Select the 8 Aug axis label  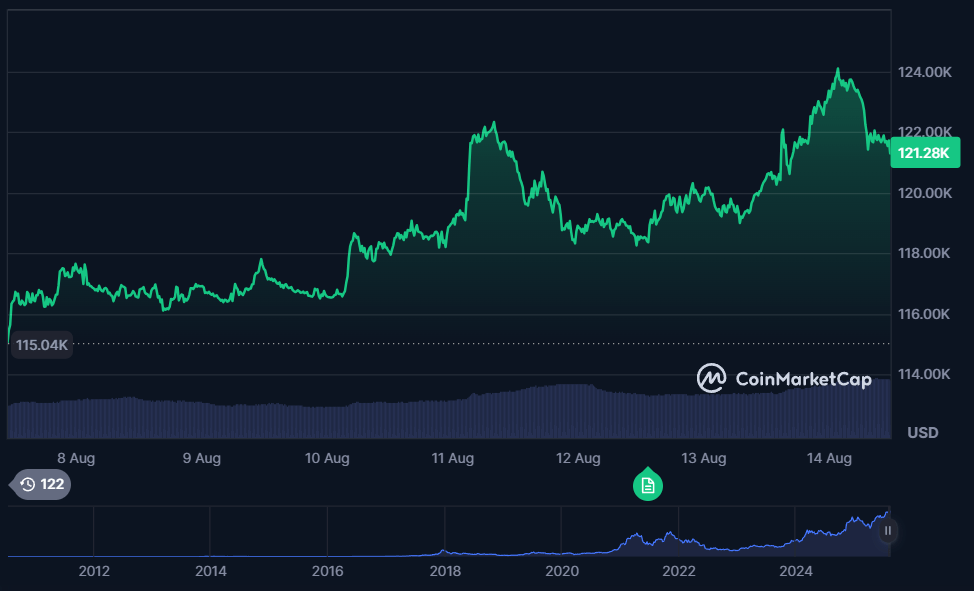coord(76,457)
